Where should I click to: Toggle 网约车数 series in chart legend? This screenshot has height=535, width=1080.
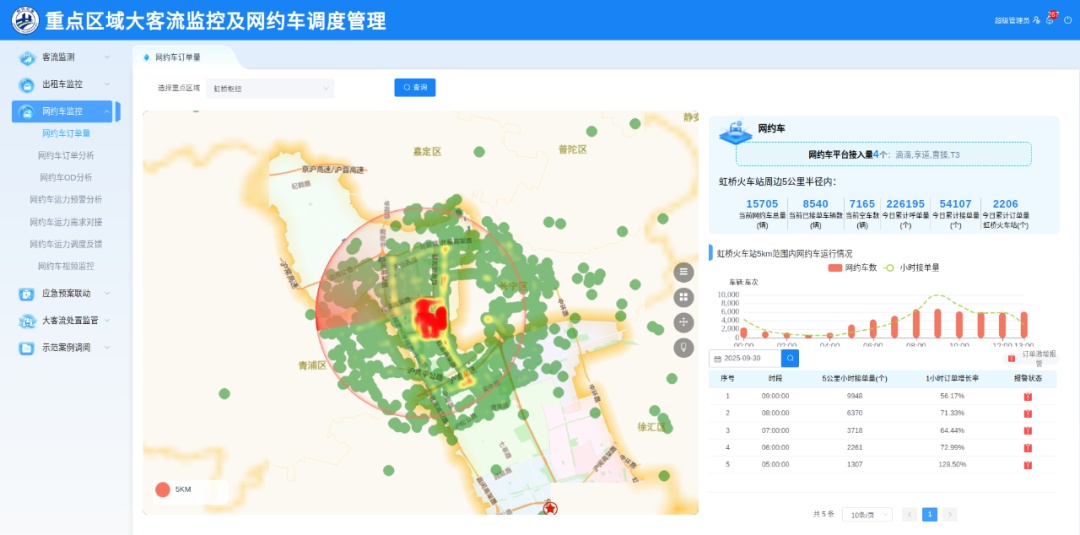pos(853,268)
